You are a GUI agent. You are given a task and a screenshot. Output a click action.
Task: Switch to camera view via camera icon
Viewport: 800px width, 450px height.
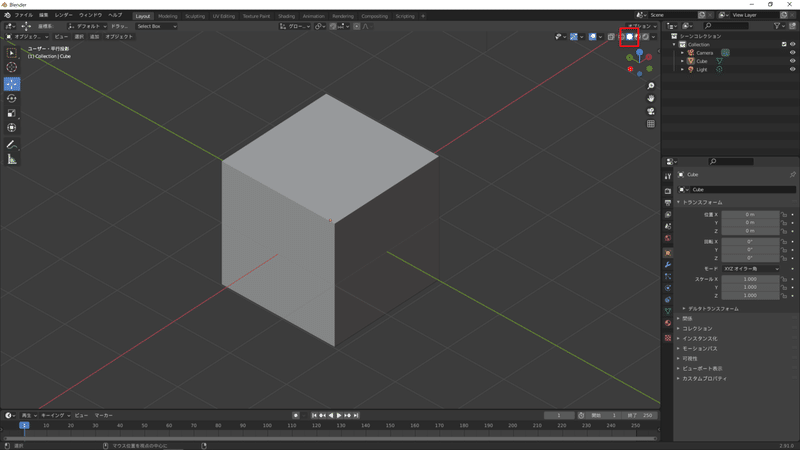click(651, 111)
